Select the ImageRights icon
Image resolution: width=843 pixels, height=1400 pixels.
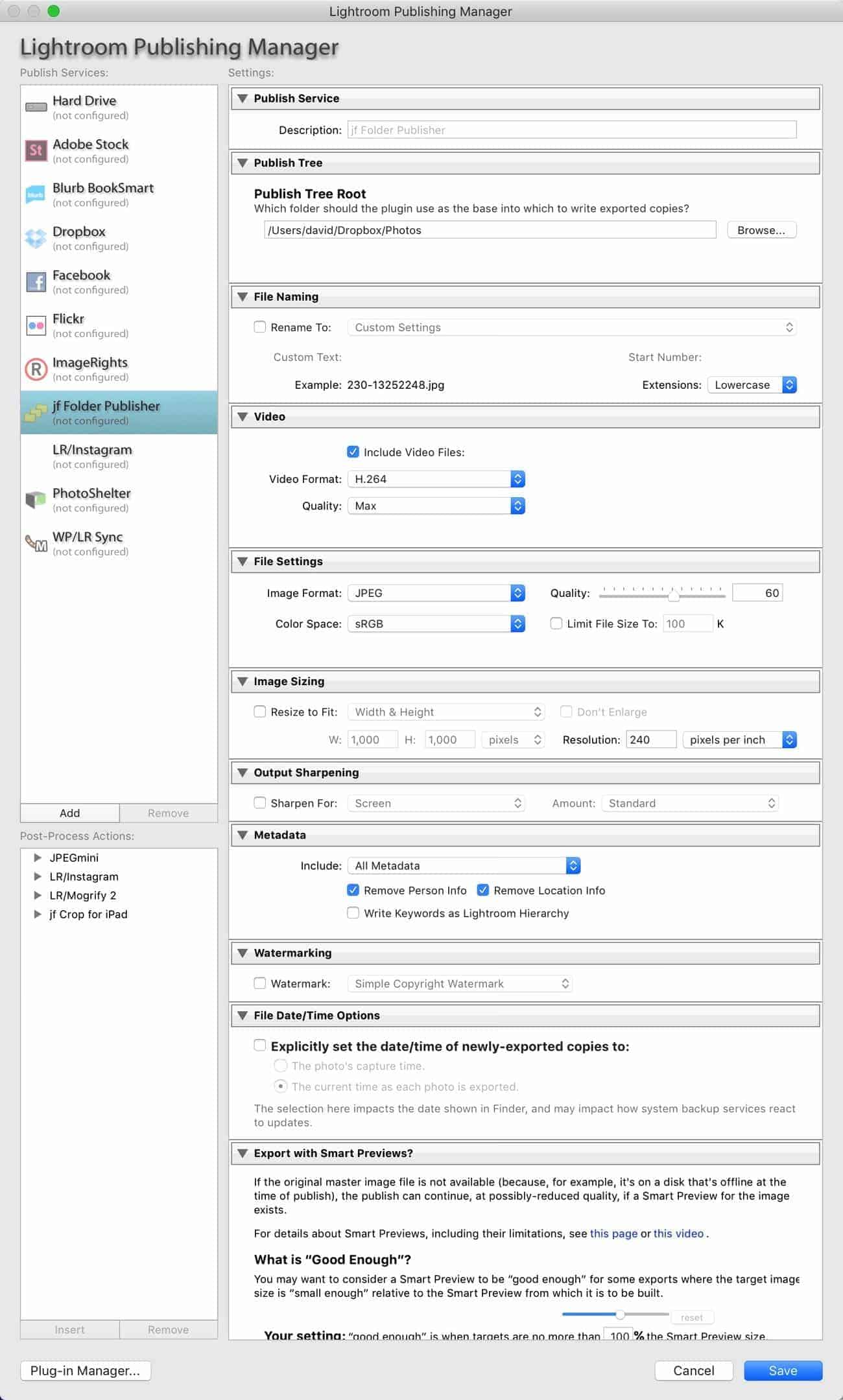[x=36, y=369]
